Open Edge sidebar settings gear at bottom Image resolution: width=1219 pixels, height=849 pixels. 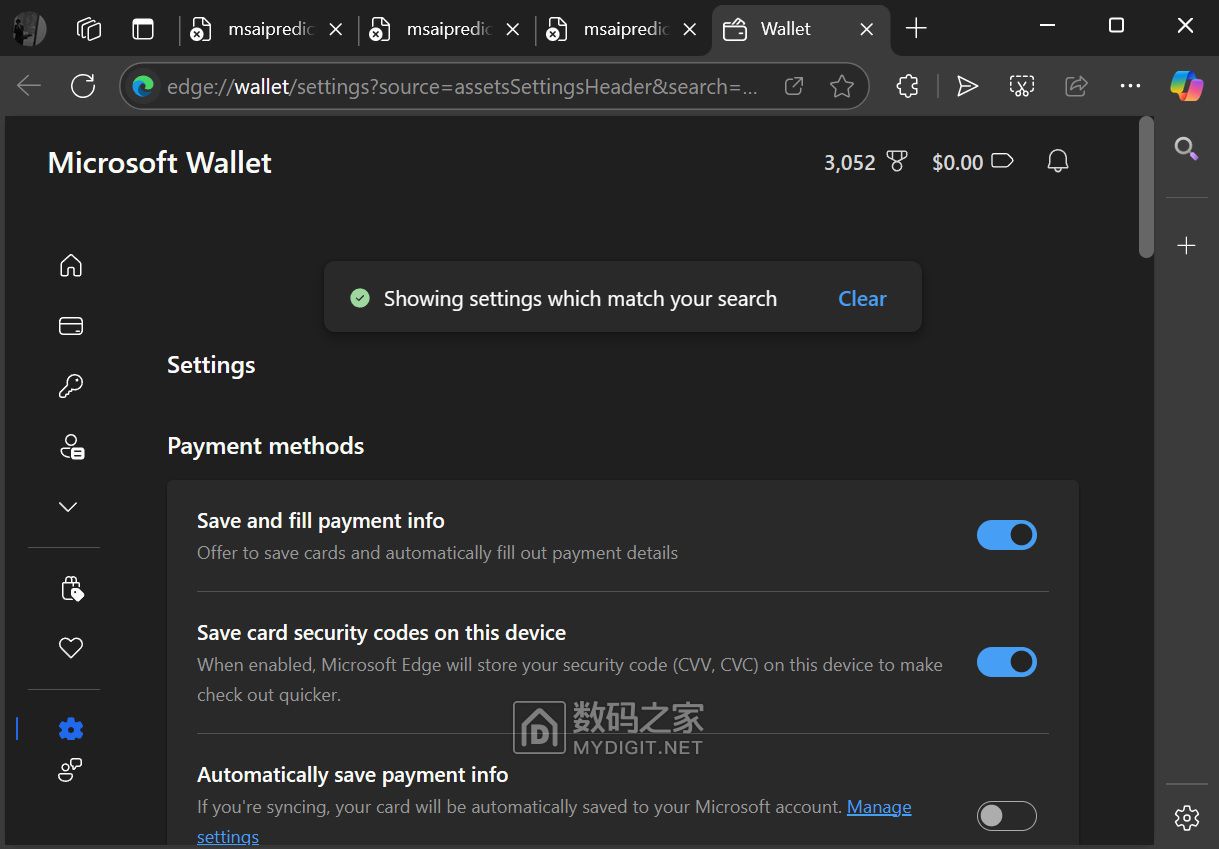[1187, 818]
